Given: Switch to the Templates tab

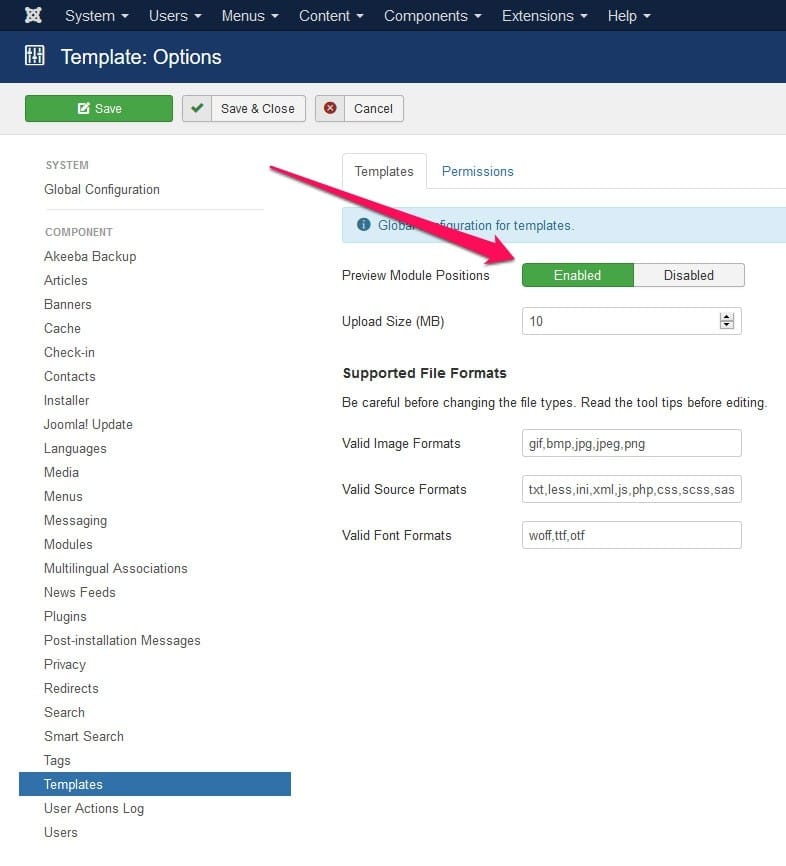Looking at the screenshot, I should tap(384, 171).
